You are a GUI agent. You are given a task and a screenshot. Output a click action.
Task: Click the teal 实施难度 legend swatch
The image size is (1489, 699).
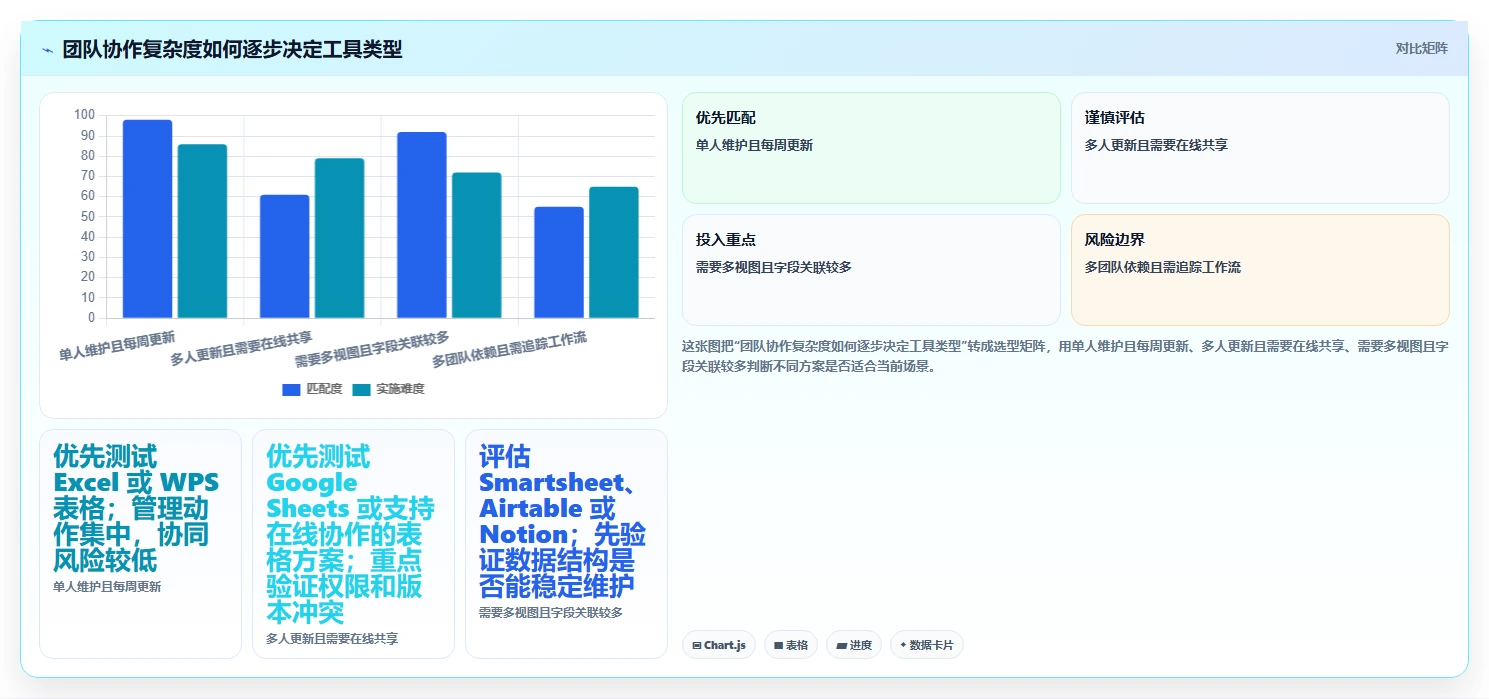pos(362,389)
